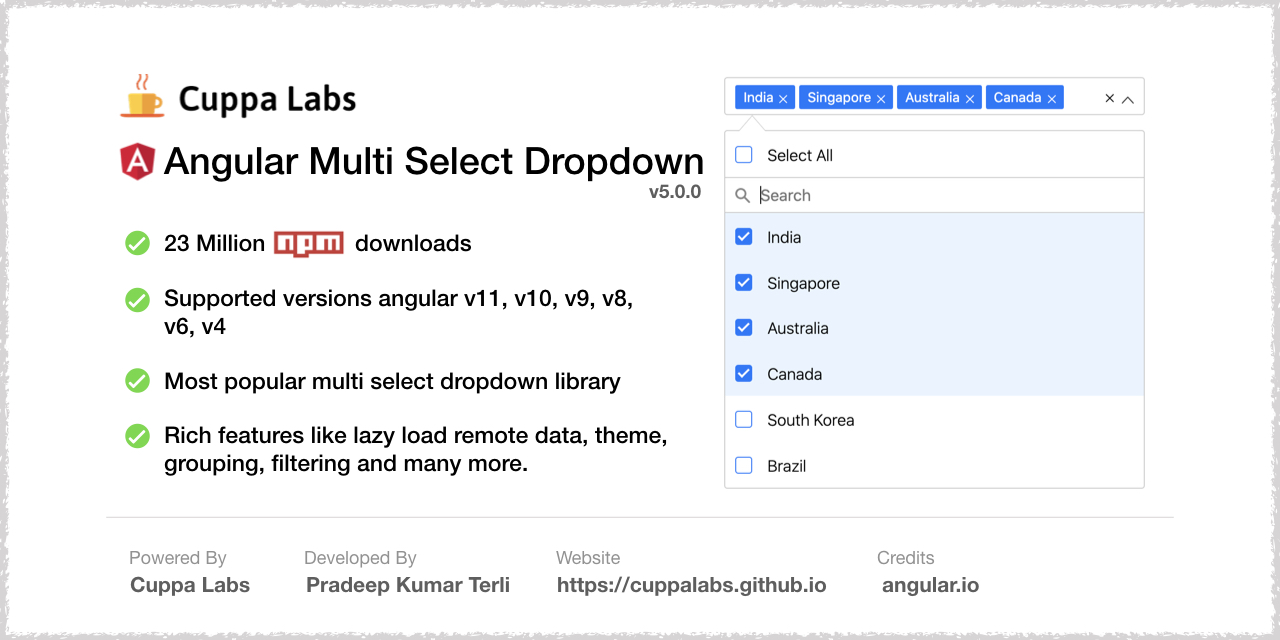Remove the Singapore tag chip
Screen dimensions: 1280x640
[x=881, y=97]
